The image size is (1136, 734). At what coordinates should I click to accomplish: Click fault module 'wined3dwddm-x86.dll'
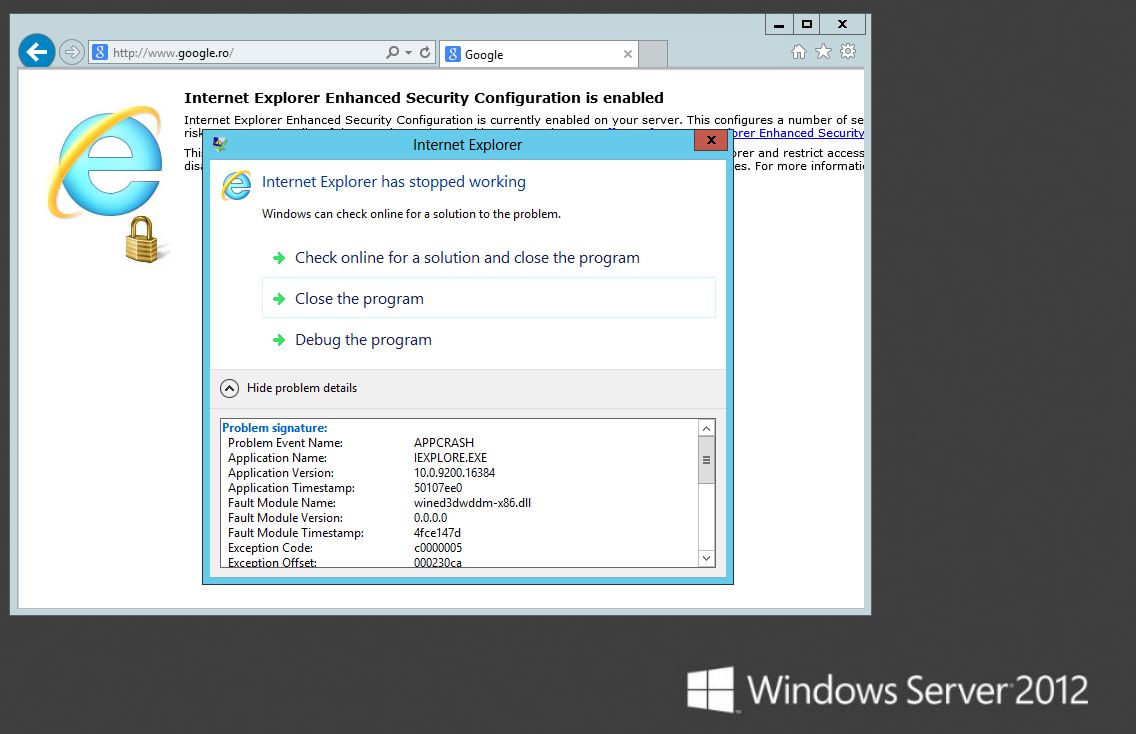click(x=472, y=503)
